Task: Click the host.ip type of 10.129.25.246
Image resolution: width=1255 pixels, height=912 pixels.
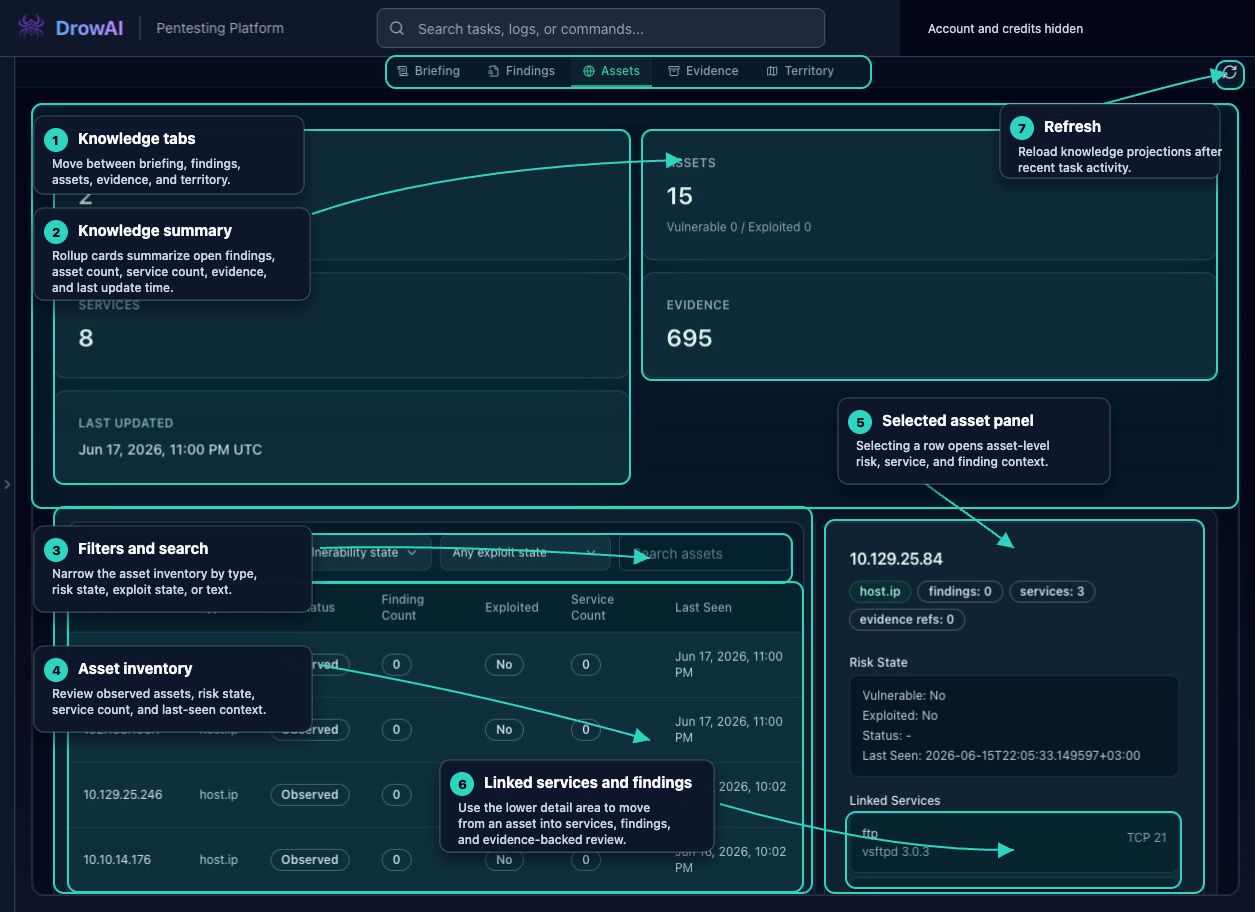Action: coord(219,795)
